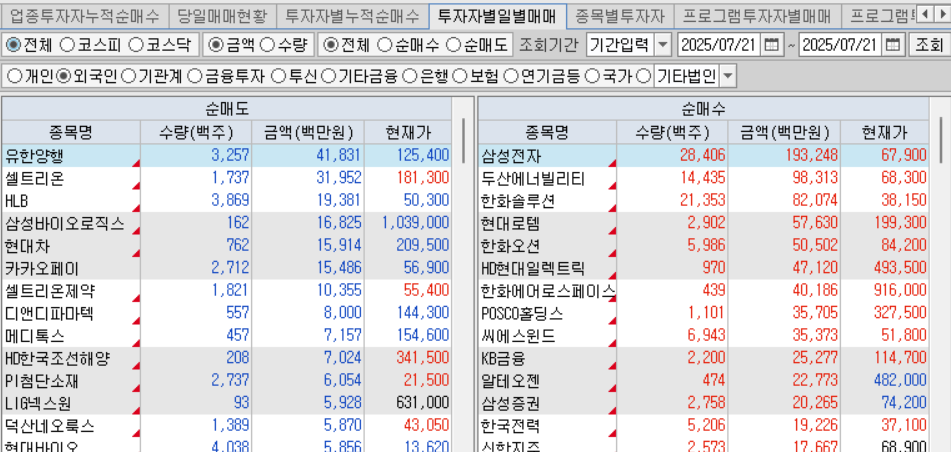
Task: Sort 순매도 table by 금액(백만원) header
Action: (308, 132)
